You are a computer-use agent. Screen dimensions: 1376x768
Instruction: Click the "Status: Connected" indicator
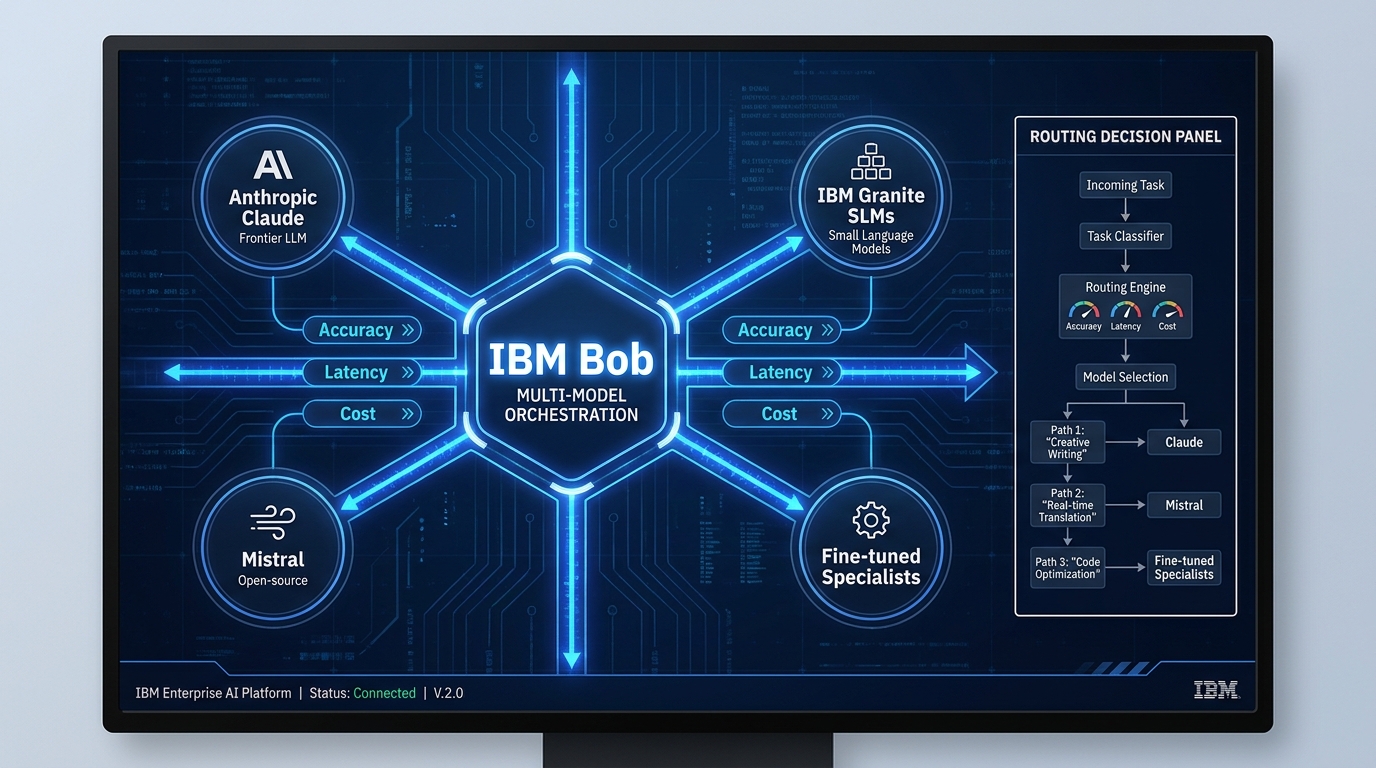(362, 693)
